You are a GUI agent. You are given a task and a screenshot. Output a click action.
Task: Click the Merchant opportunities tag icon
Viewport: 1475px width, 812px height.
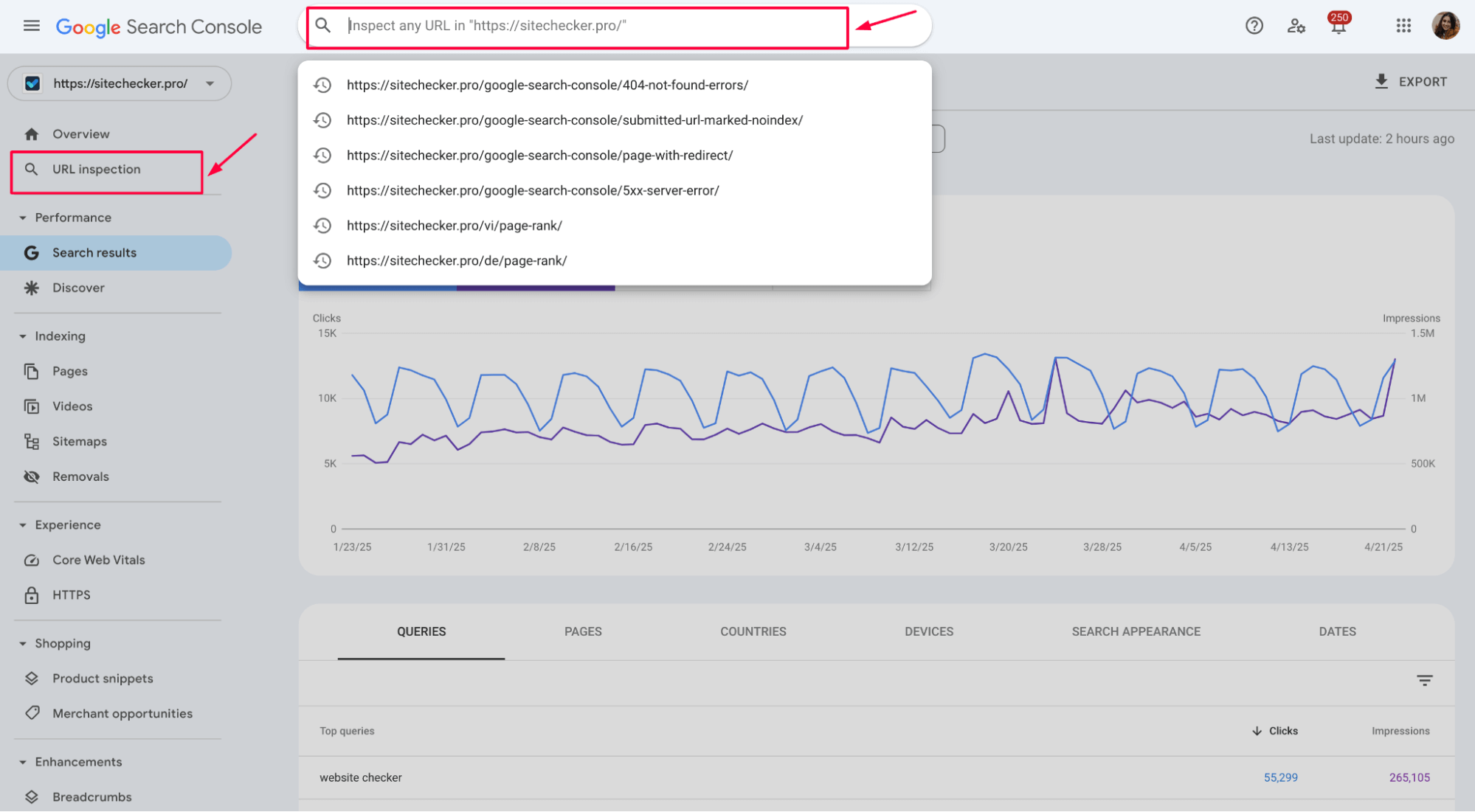pyautogui.click(x=31, y=713)
